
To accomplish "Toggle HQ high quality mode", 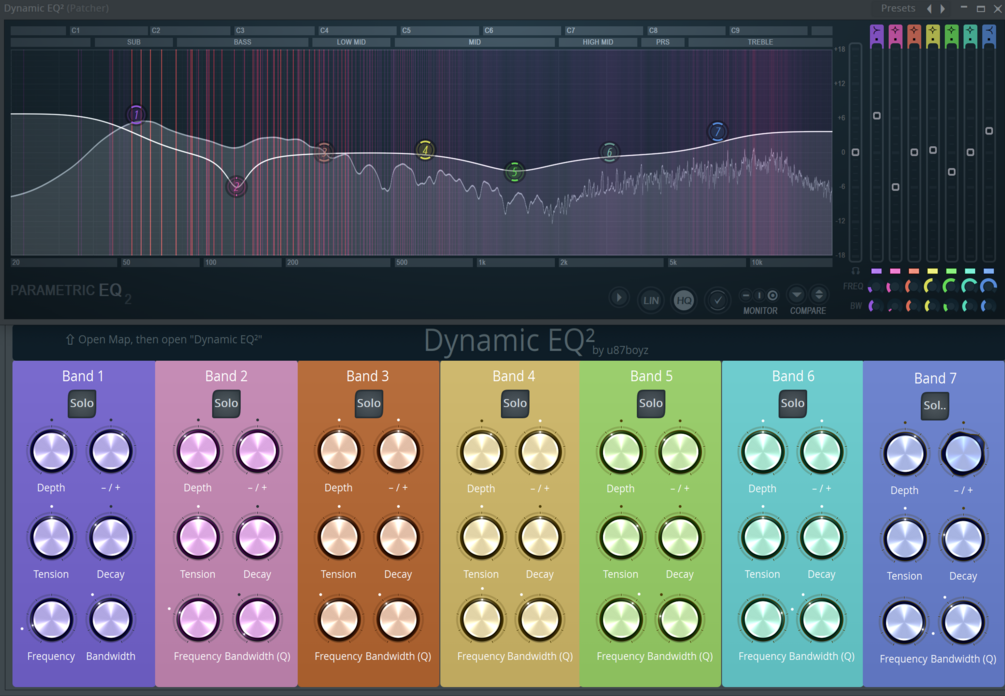I will point(684,300).
